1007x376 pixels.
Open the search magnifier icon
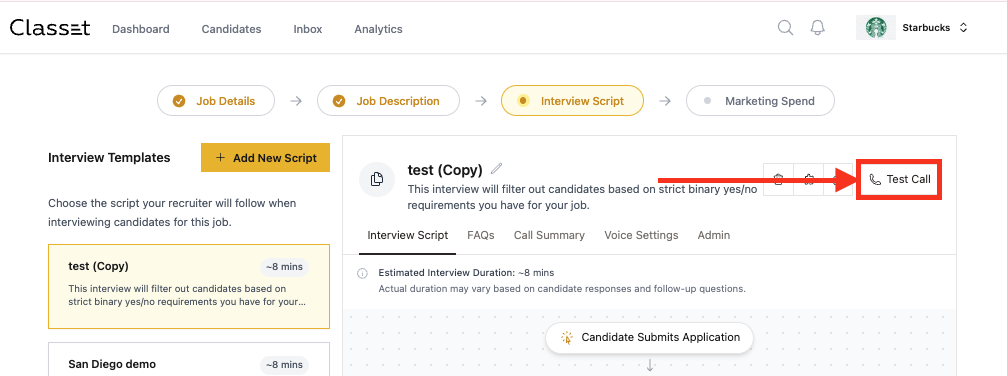pos(785,28)
